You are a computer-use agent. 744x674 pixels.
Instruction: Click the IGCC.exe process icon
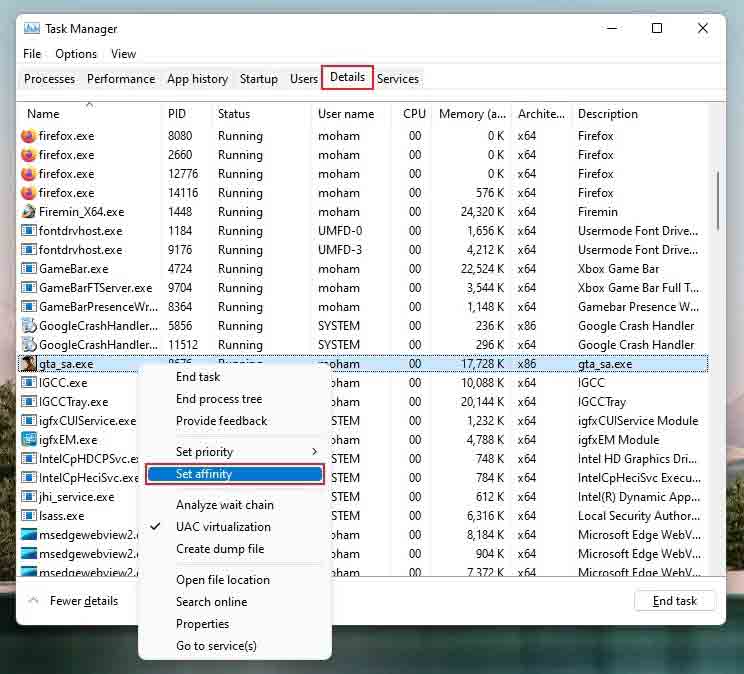(x=28, y=383)
